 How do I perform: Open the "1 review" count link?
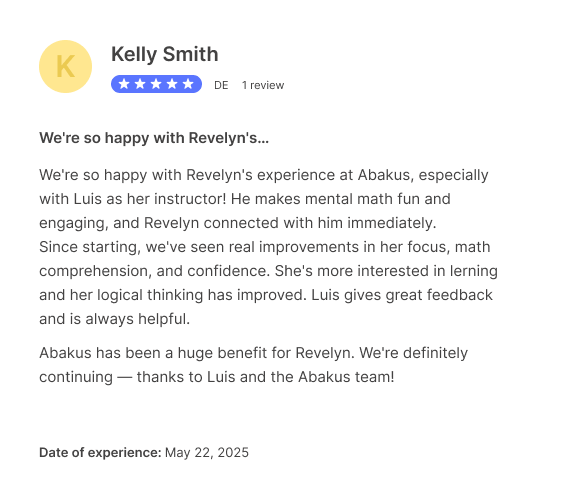click(263, 85)
